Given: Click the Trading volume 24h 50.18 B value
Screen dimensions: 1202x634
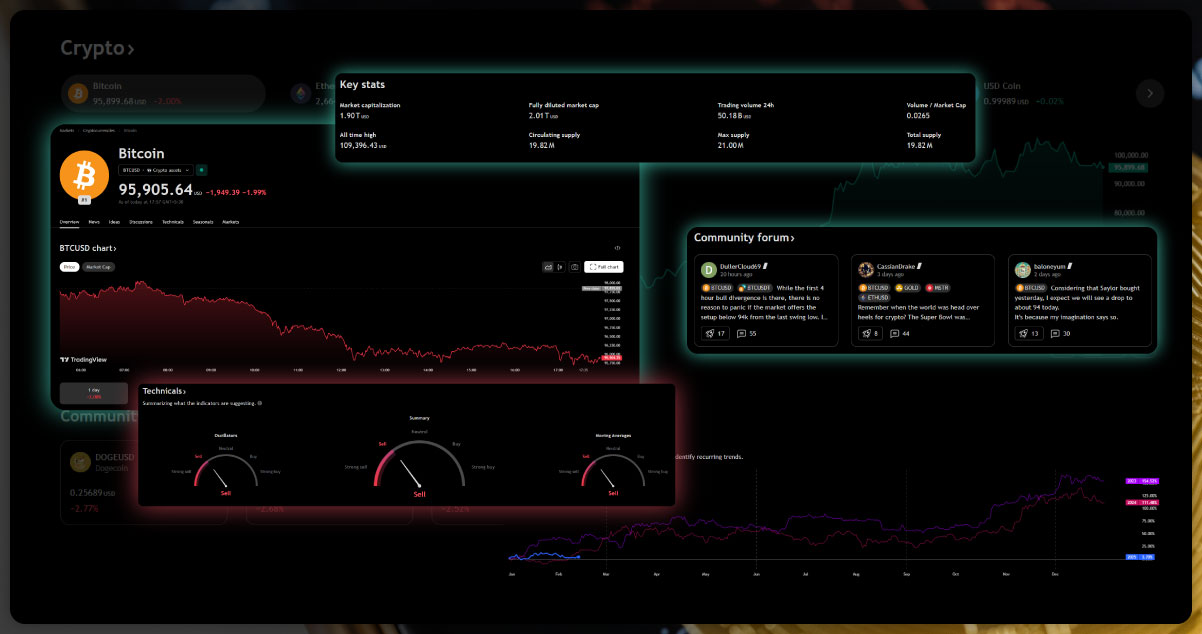Looking at the screenshot, I should click(736, 115).
